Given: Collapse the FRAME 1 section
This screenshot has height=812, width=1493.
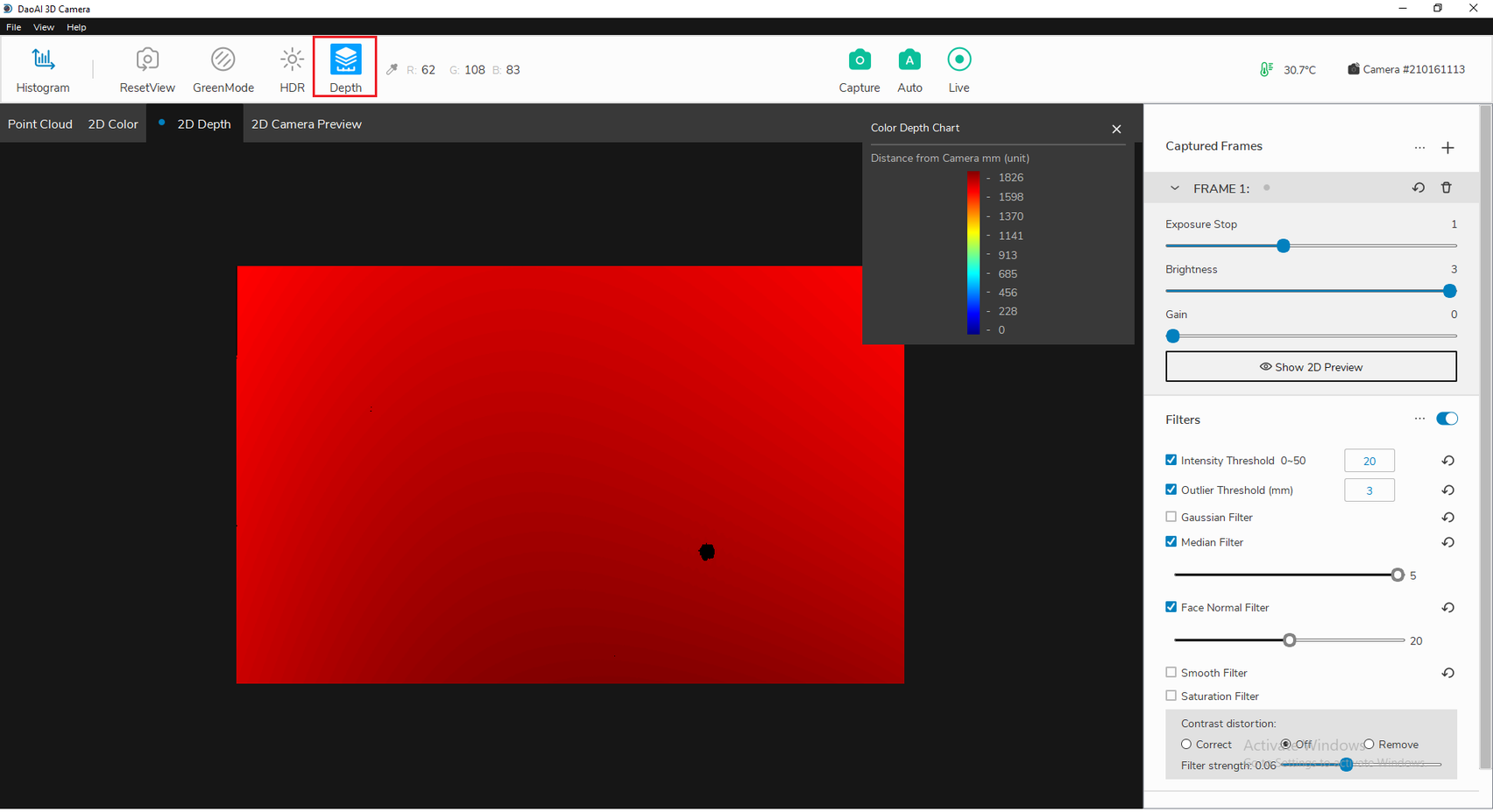Looking at the screenshot, I should click(1174, 188).
